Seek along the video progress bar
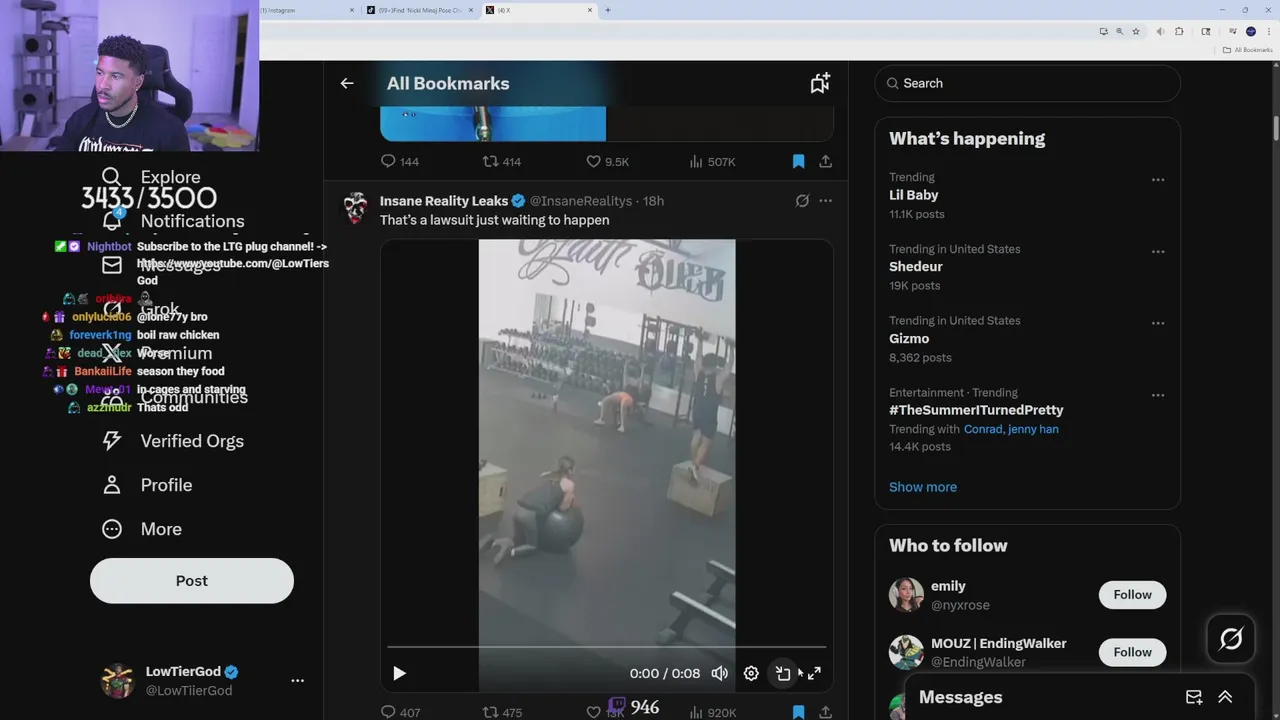The width and height of the screenshot is (1280, 720). pos(607,648)
